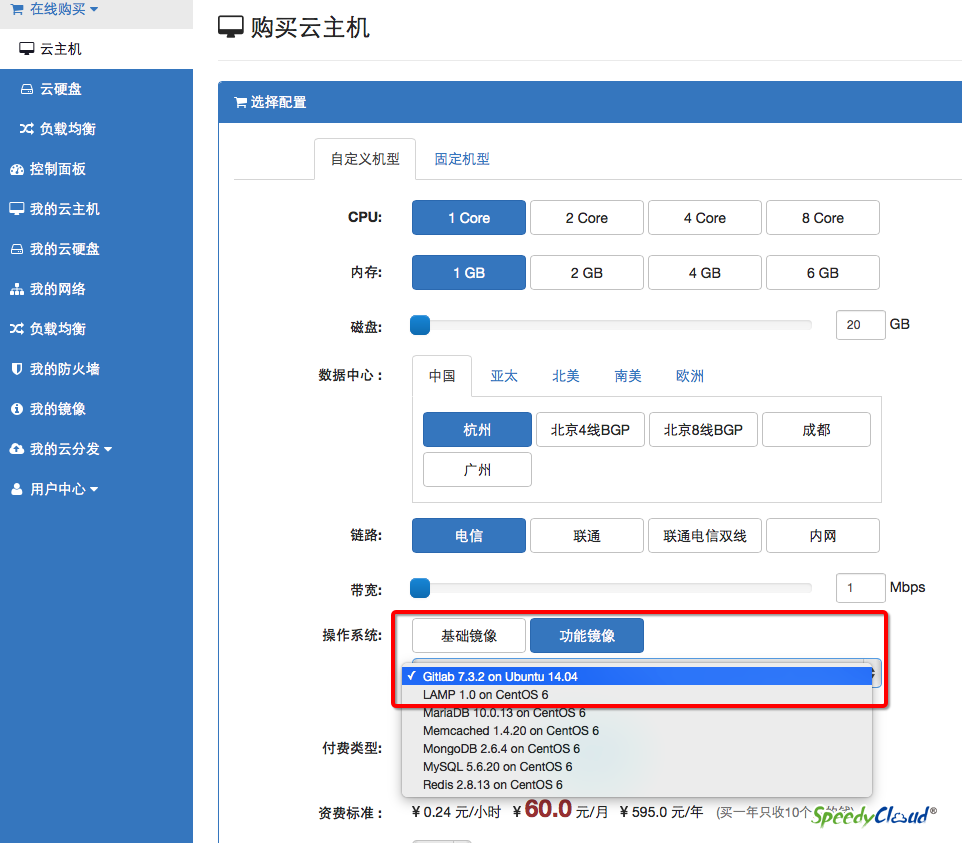Click the monitor icon beside 我的云主机
The image size is (962, 843).
pos(17,209)
